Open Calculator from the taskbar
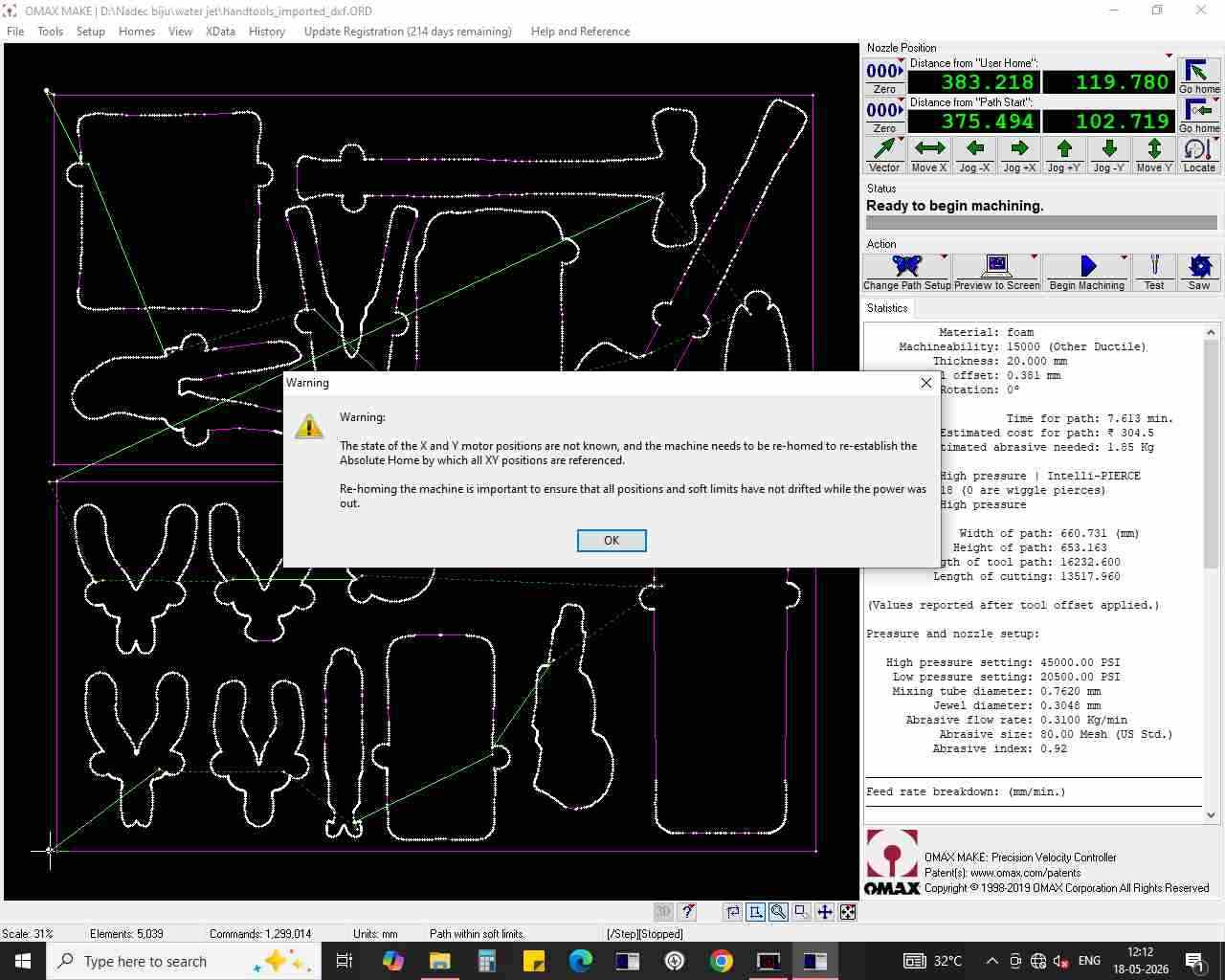This screenshot has width=1225, height=980. point(486,961)
